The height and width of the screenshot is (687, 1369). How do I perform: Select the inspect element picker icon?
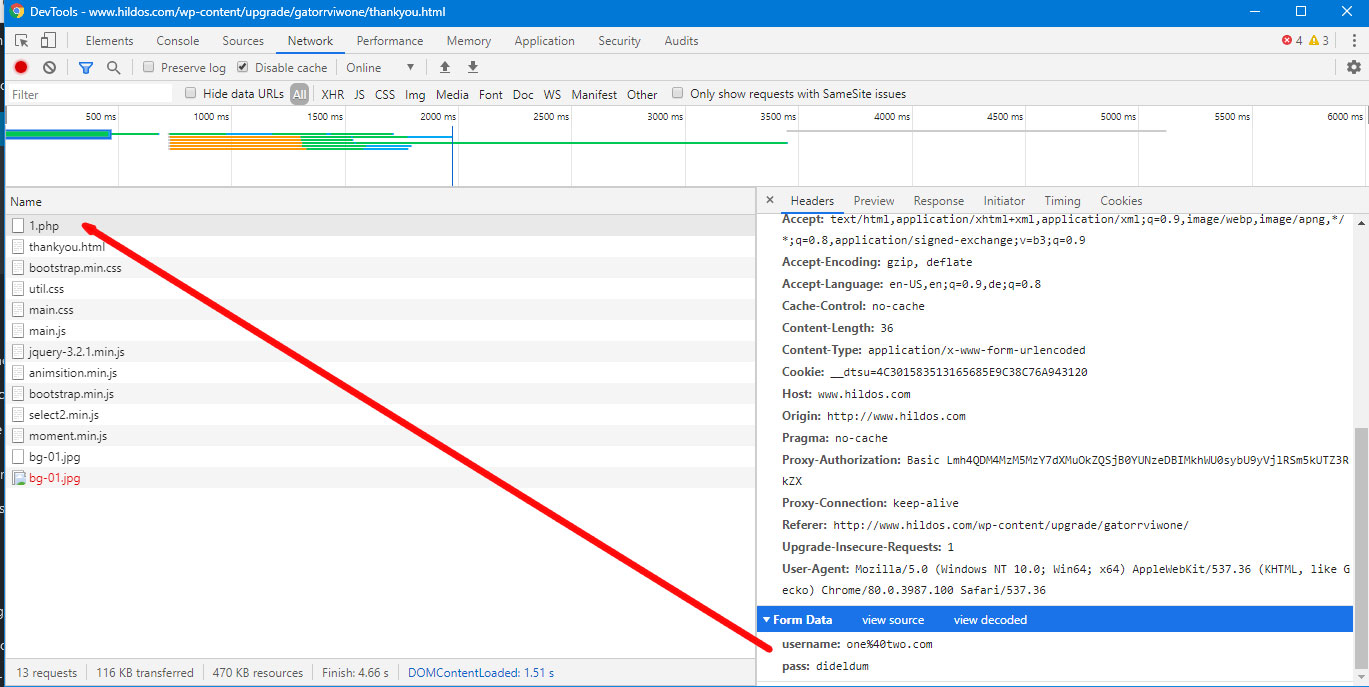click(22, 41)
